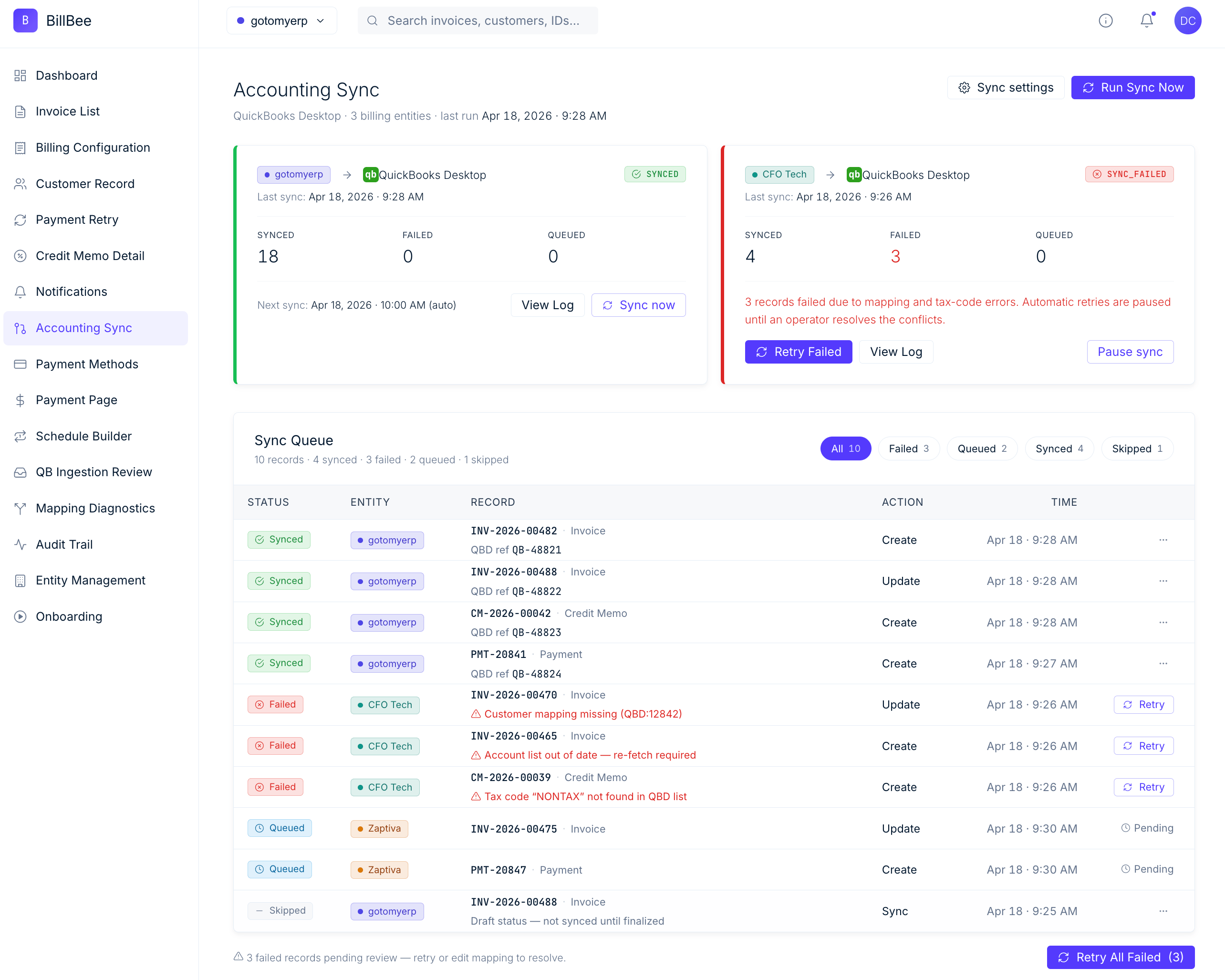Viewport: 1225px width, 980px height.
Task: Retry failed credit memo CM-2026-00039
Action: click(1144, 787)
